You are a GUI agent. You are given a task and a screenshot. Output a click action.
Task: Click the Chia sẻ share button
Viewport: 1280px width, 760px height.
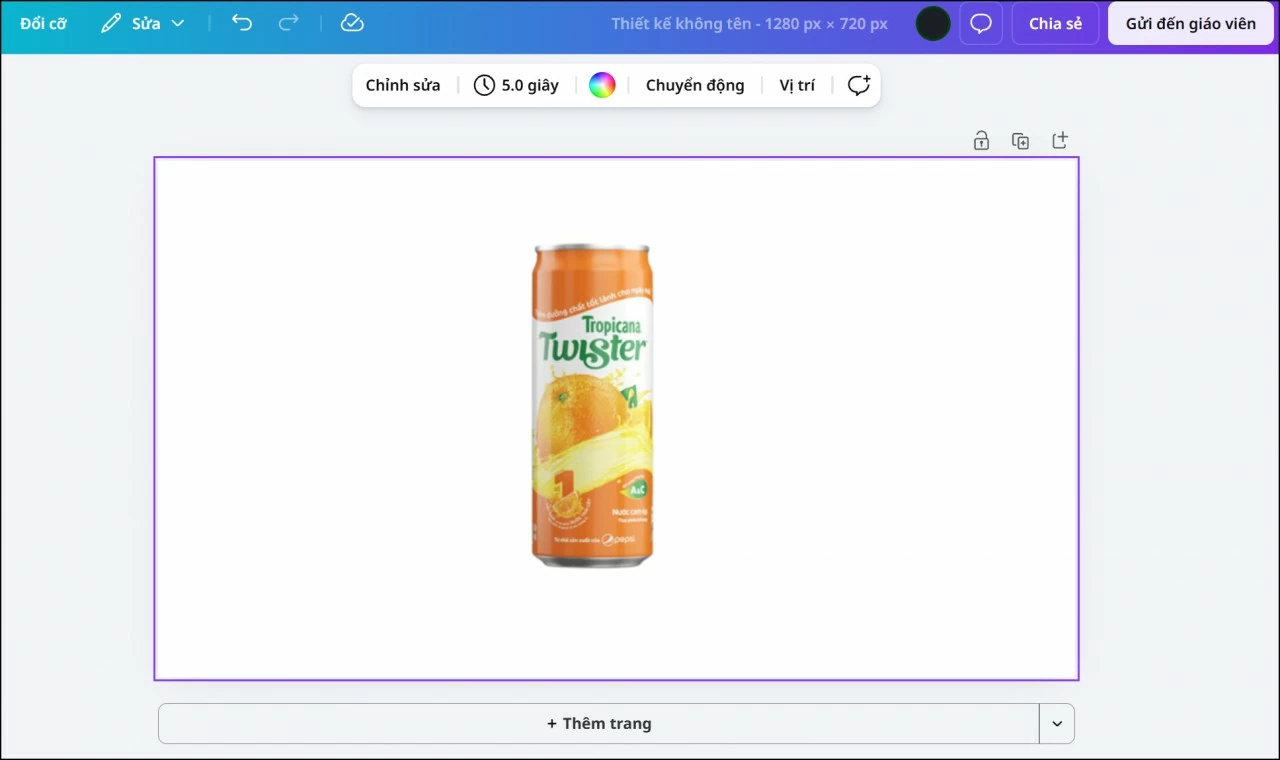pos(1055,23)
